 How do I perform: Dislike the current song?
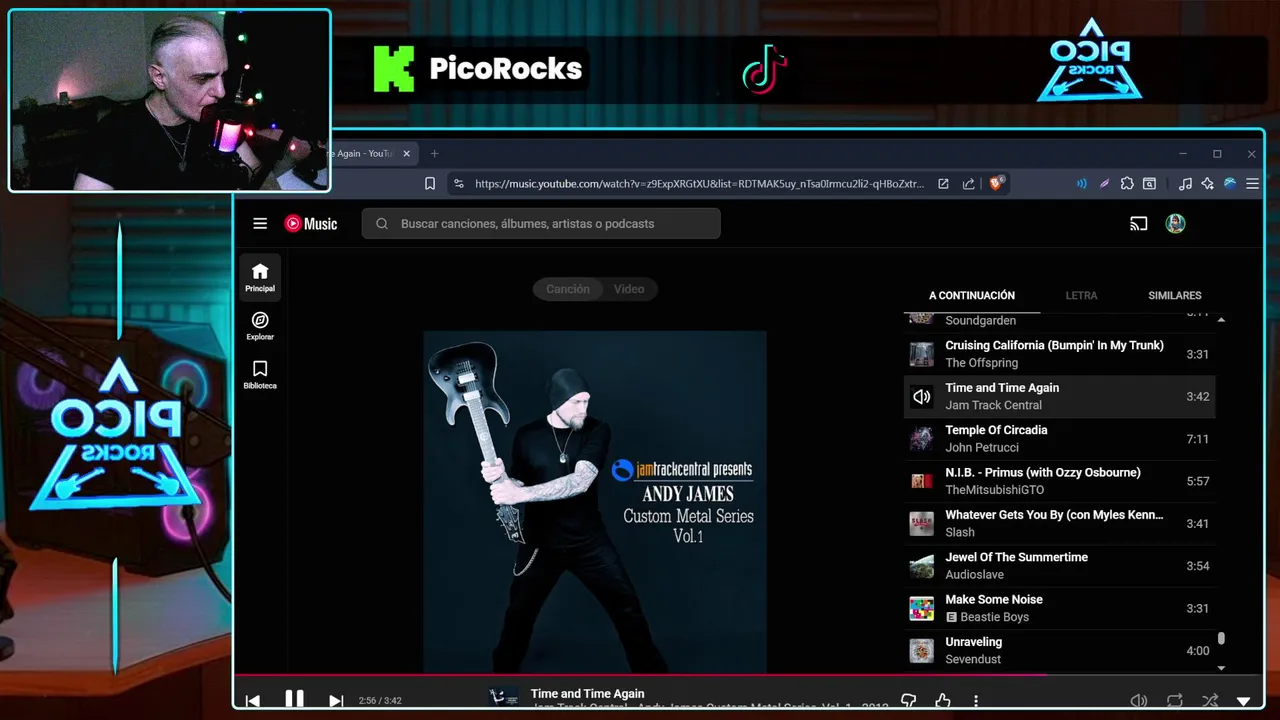point(908,701)
